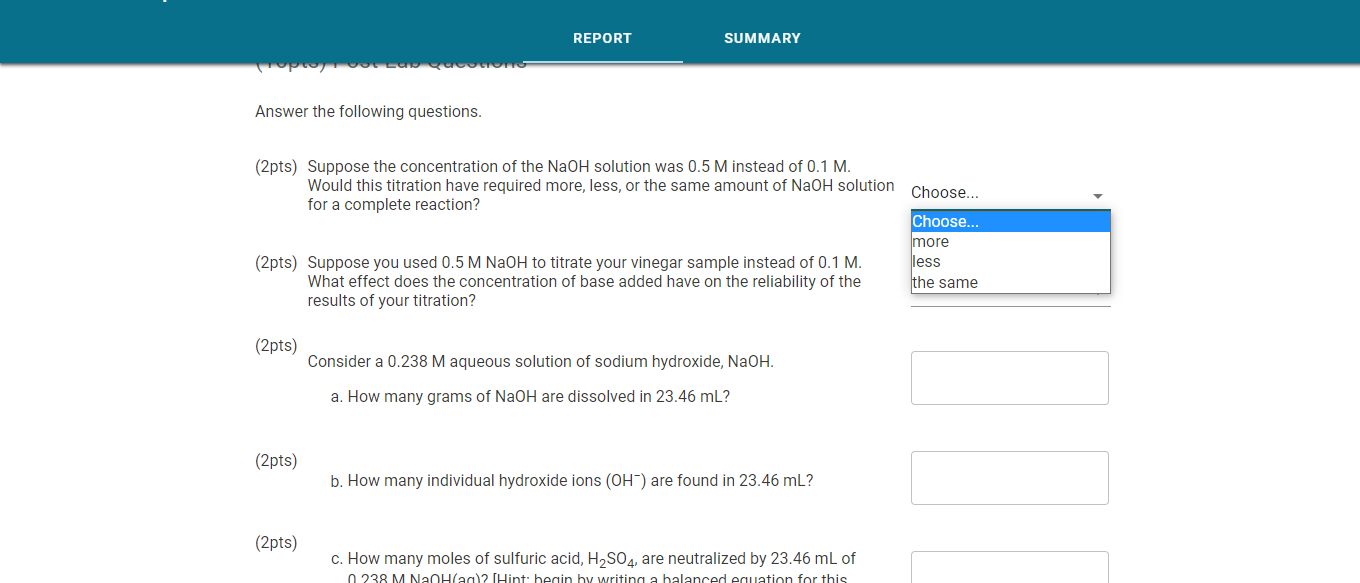Open the Choose... dropdown for the first question
The width and height of the screenshot is (1360, 583).
click(1007, 192)
